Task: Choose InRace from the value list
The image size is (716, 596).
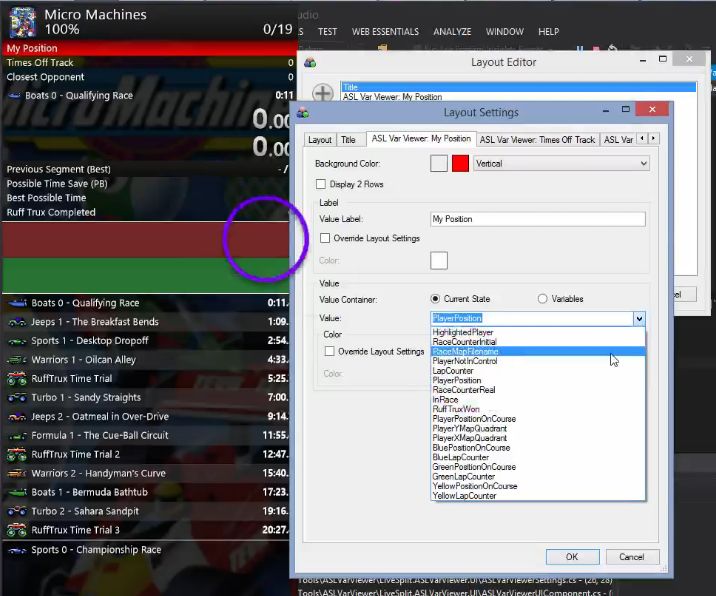Action: tap(538, 400)
